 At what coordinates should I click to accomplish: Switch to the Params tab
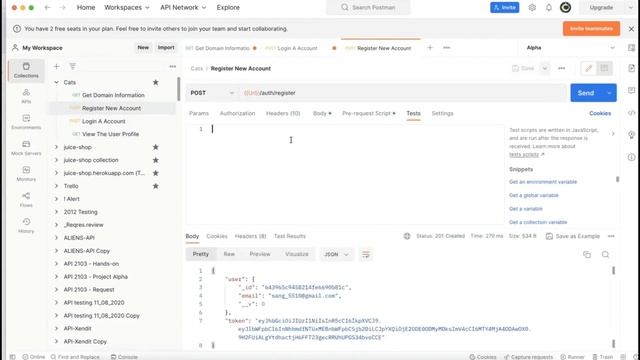[199, 113]
